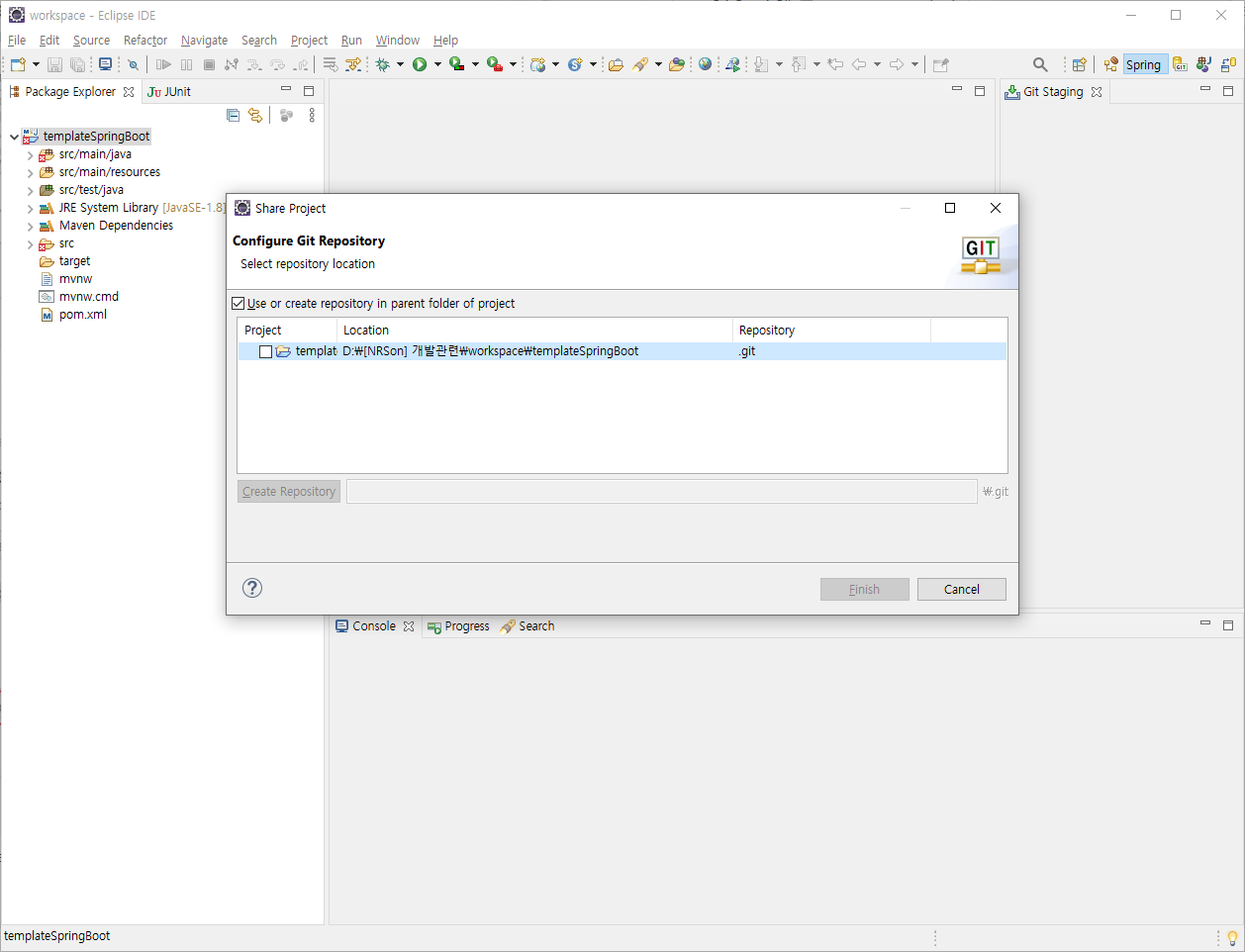Check the templat project row checkbox
1245x952 pixels.
pos(265,351)
